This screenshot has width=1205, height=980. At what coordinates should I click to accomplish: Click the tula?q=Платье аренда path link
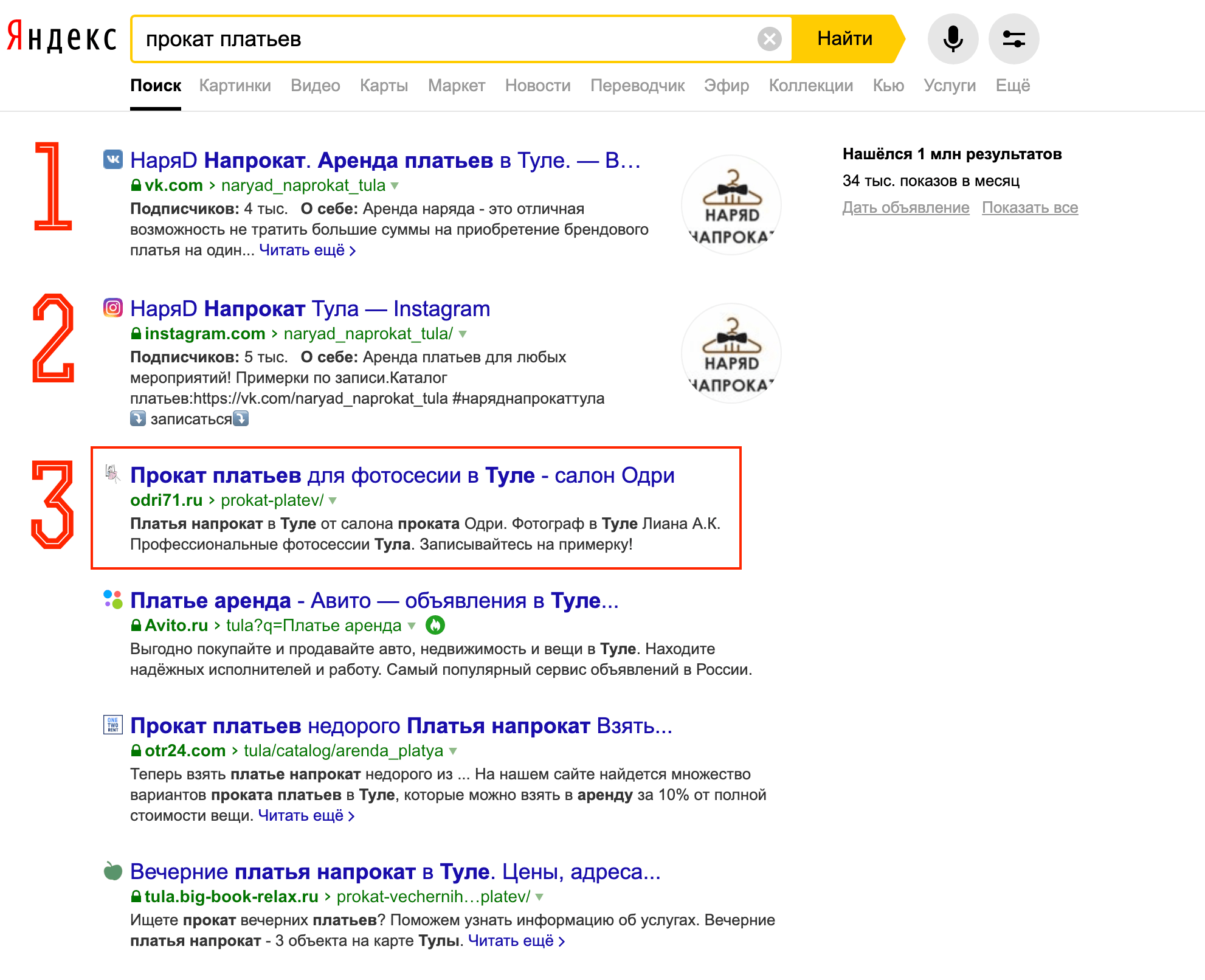(314, 625)
